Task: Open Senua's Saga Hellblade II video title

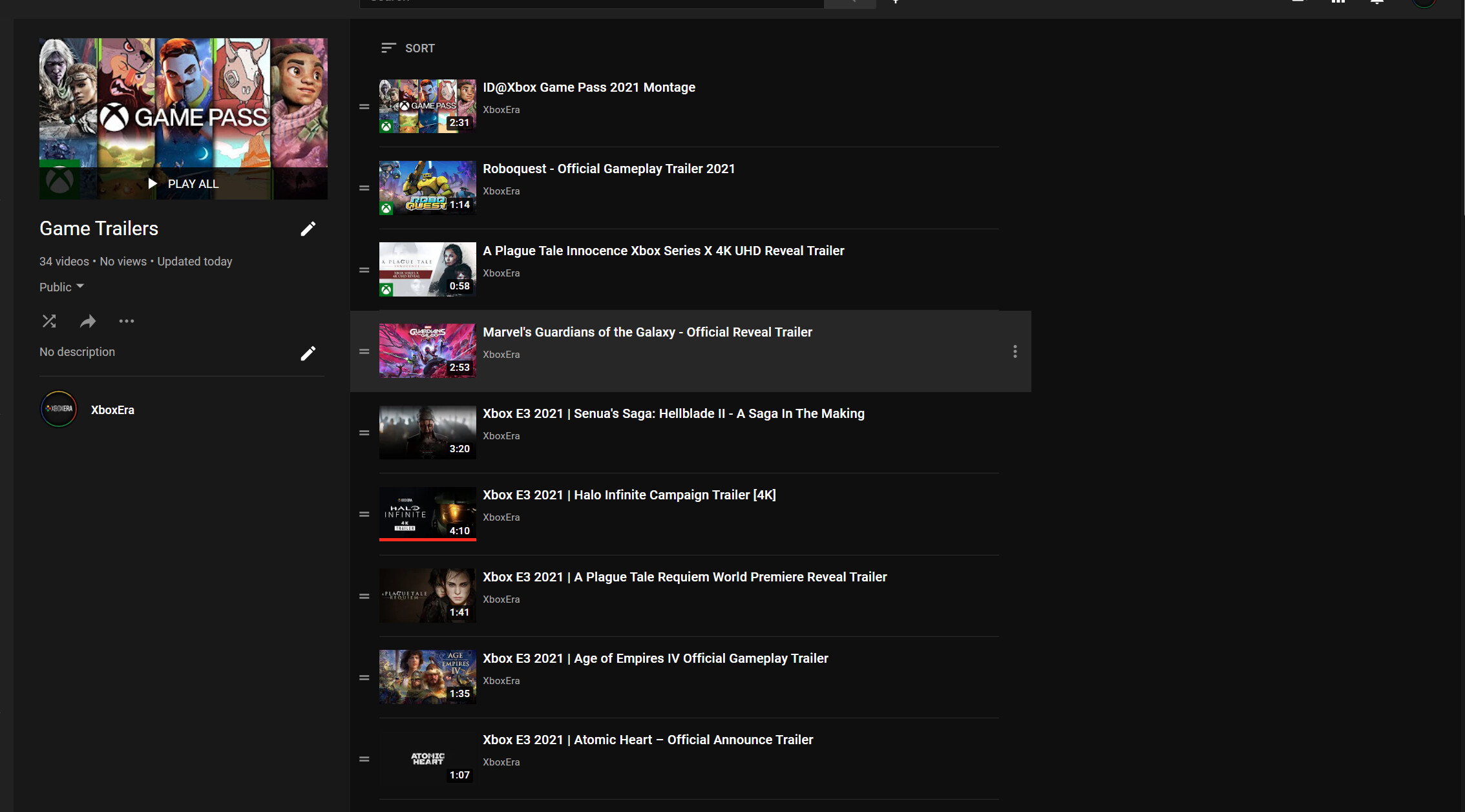Action: point(673,413)
